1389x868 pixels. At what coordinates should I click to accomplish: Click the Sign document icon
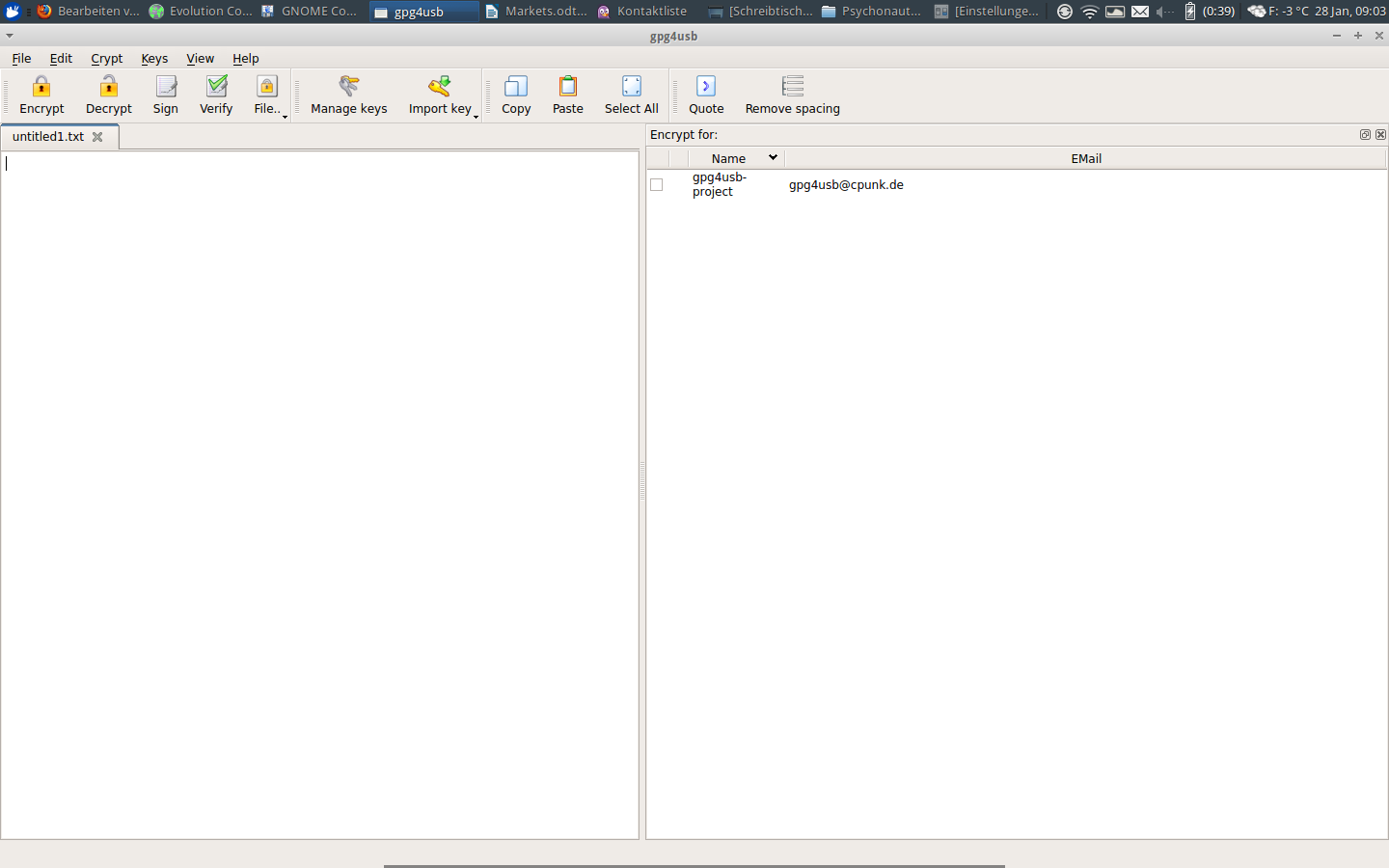166,87
